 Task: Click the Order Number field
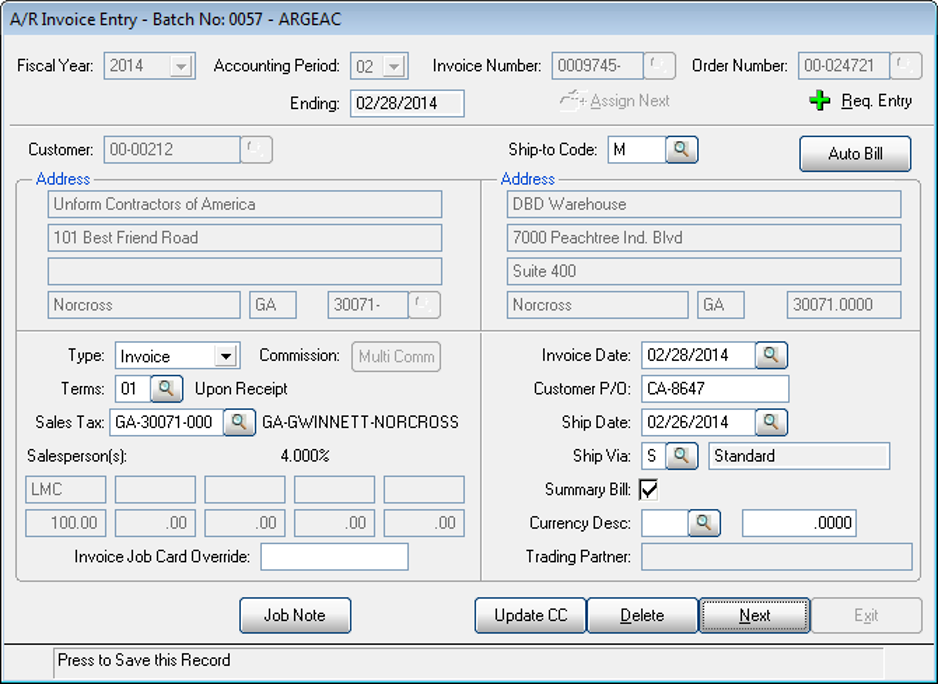[844, 66]
